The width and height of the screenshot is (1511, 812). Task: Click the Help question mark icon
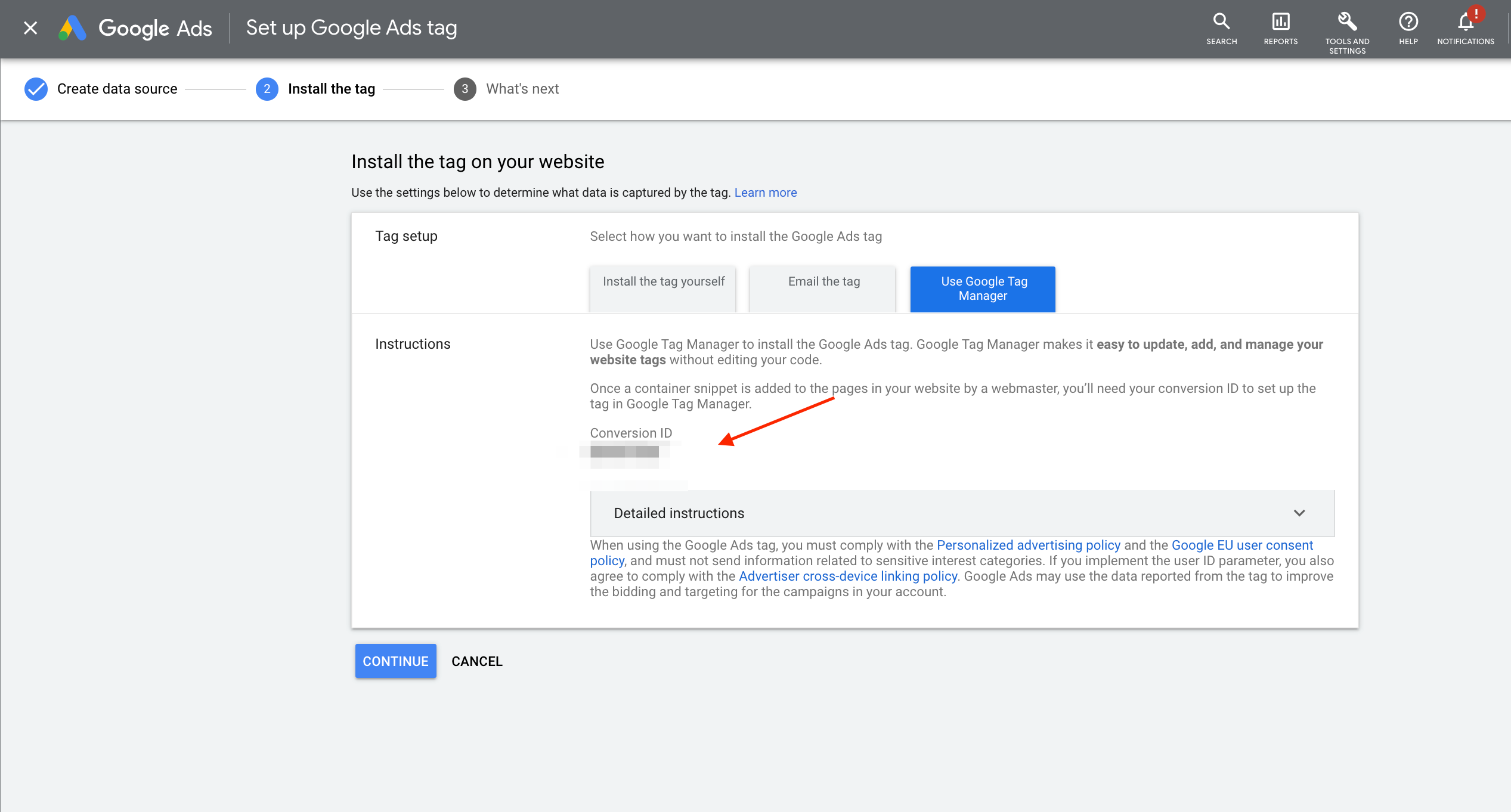1408,28
